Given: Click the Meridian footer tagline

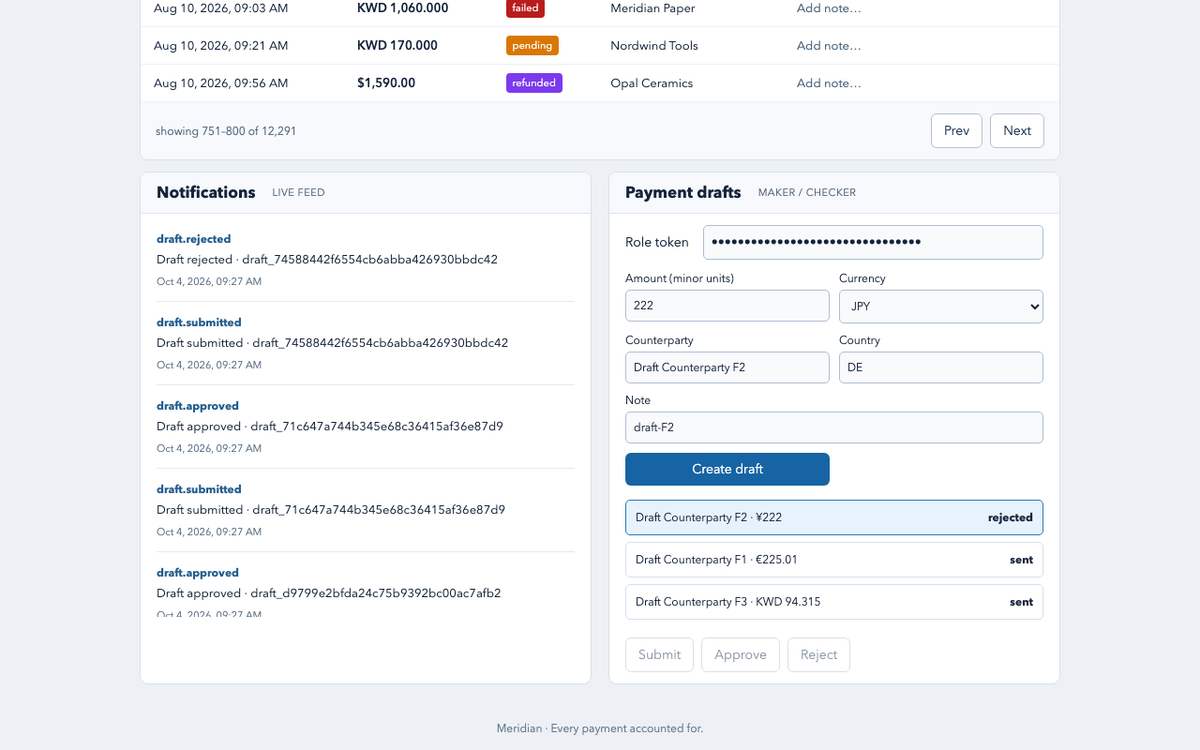Looking at the screenshot, I should 600,728.
